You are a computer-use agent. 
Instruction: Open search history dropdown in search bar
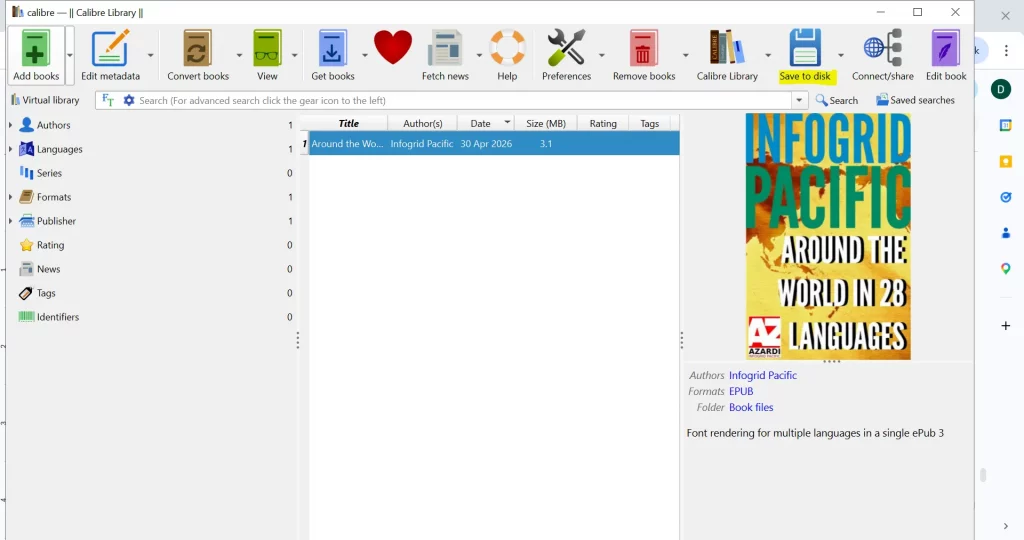[x=799, y=101]
